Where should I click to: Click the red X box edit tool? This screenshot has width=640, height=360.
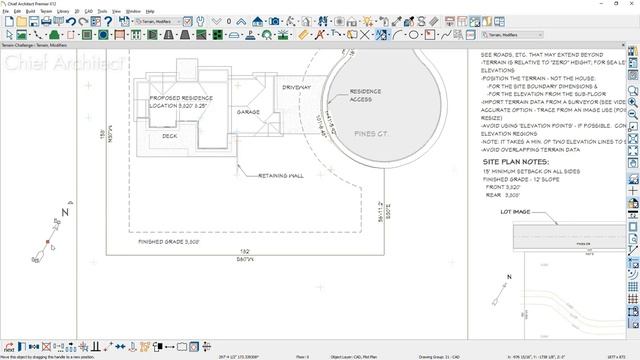[x=46, y=347]
